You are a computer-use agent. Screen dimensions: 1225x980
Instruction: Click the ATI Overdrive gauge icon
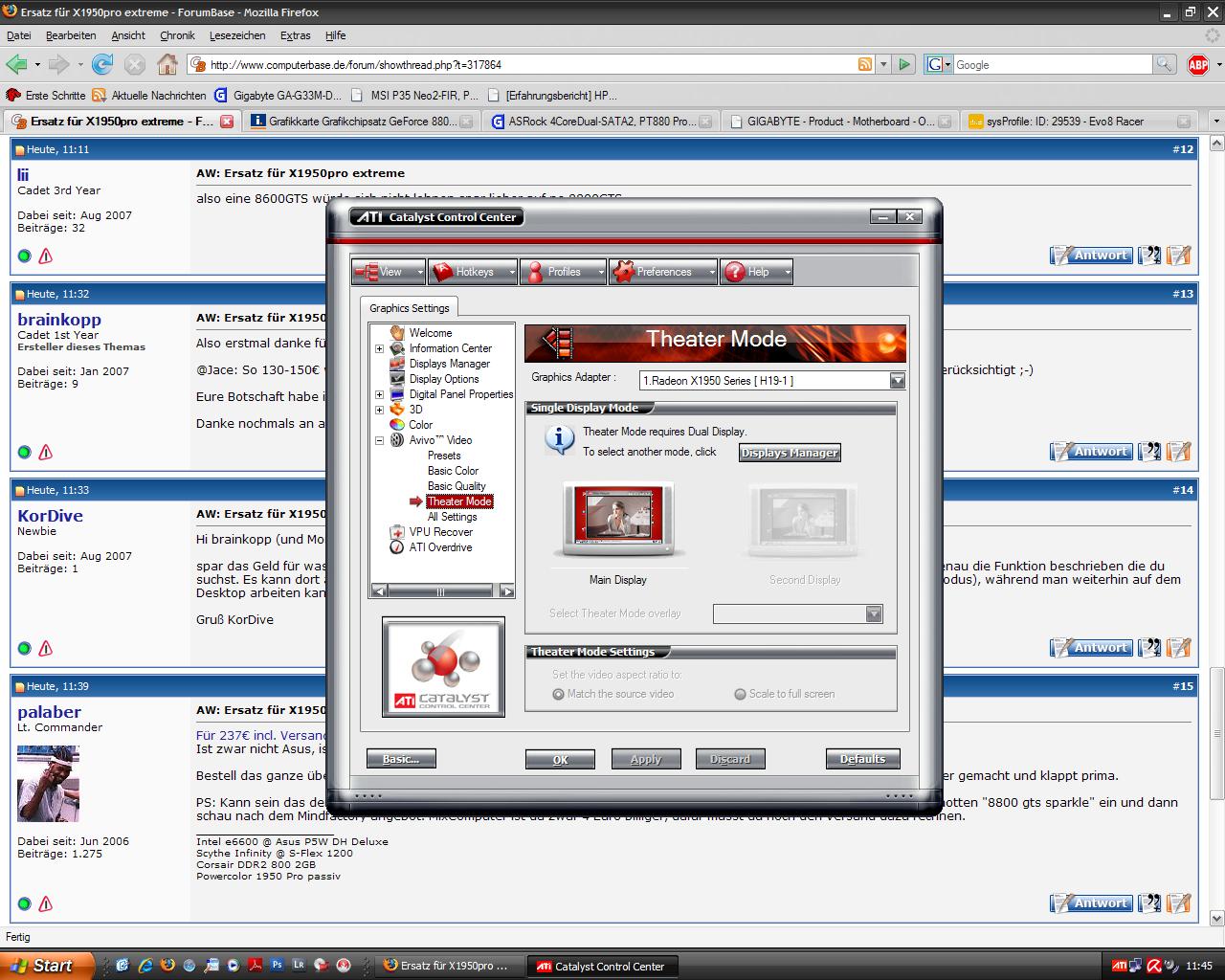(x=397, y=547)
